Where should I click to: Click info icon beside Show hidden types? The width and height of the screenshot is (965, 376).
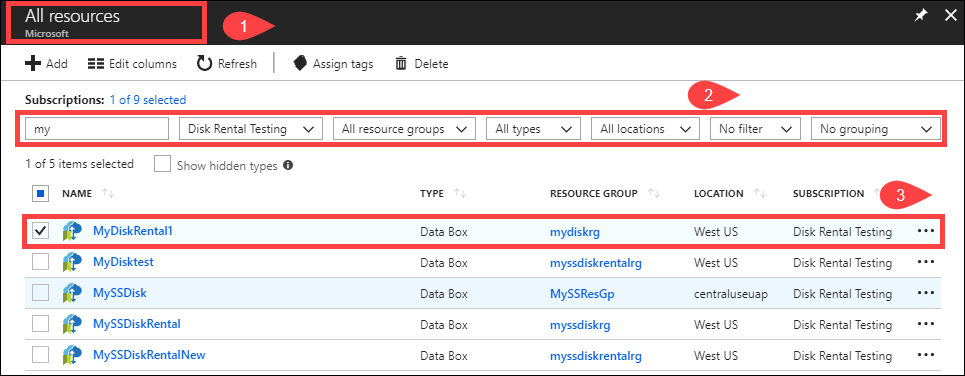coord(287,165)
